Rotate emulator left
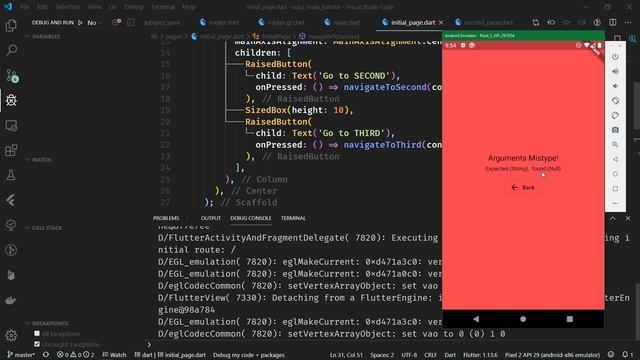The width and height of the screenshot is (640, 360). pyautogui.click(x=615, y=100)
